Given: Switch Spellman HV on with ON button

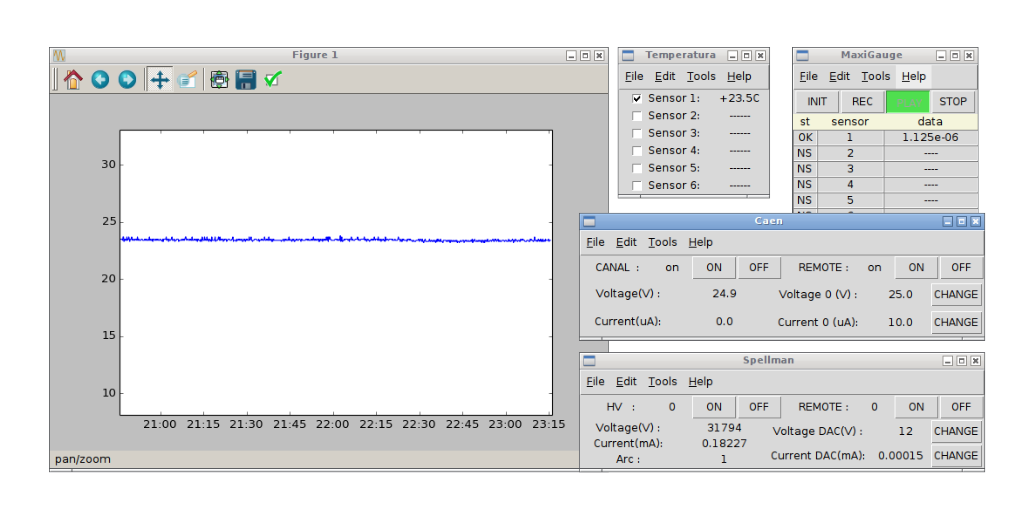Looking at the screenshot, I should [x=714, y=407].
